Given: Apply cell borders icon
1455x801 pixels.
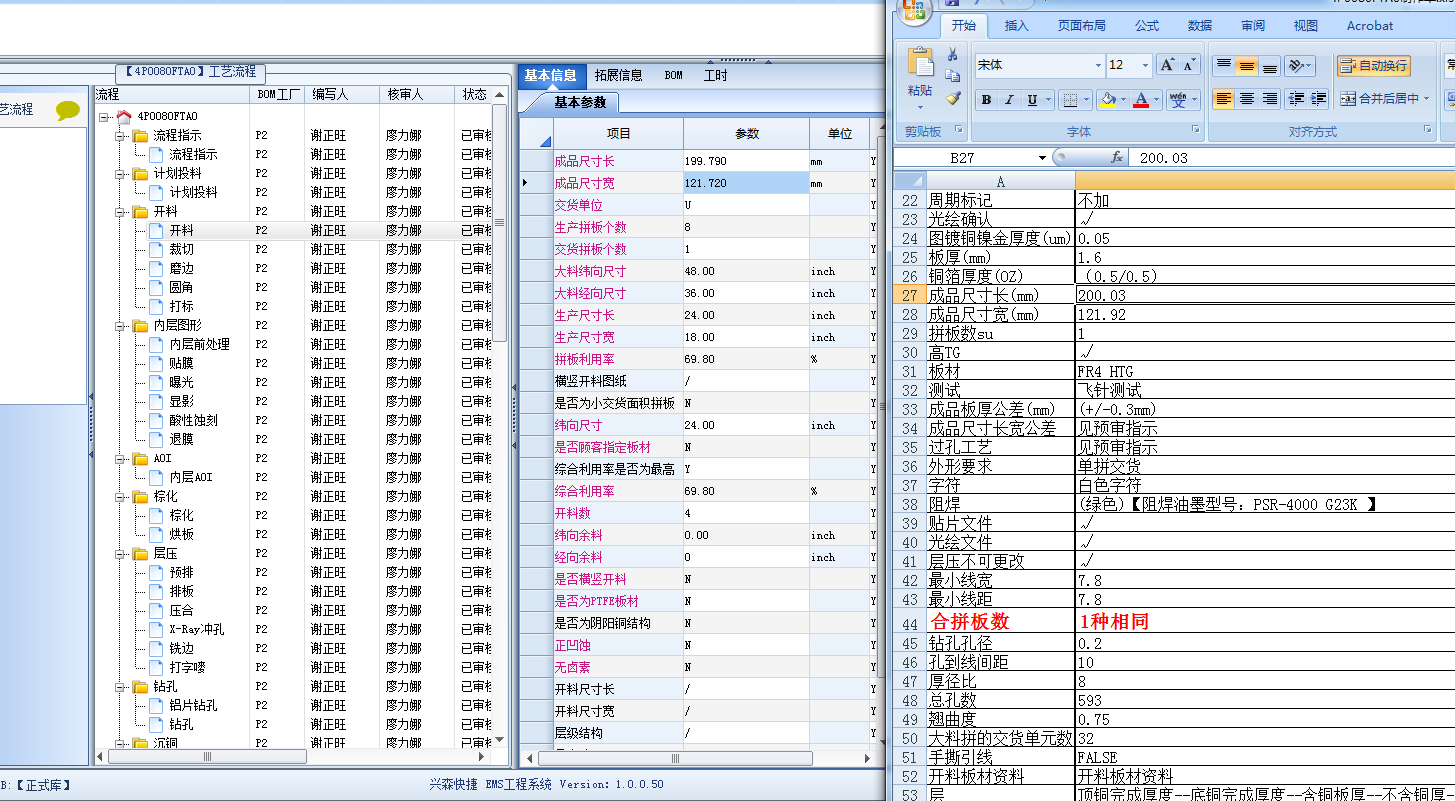Looking at the screenshot, I should tap(1070, 99).
